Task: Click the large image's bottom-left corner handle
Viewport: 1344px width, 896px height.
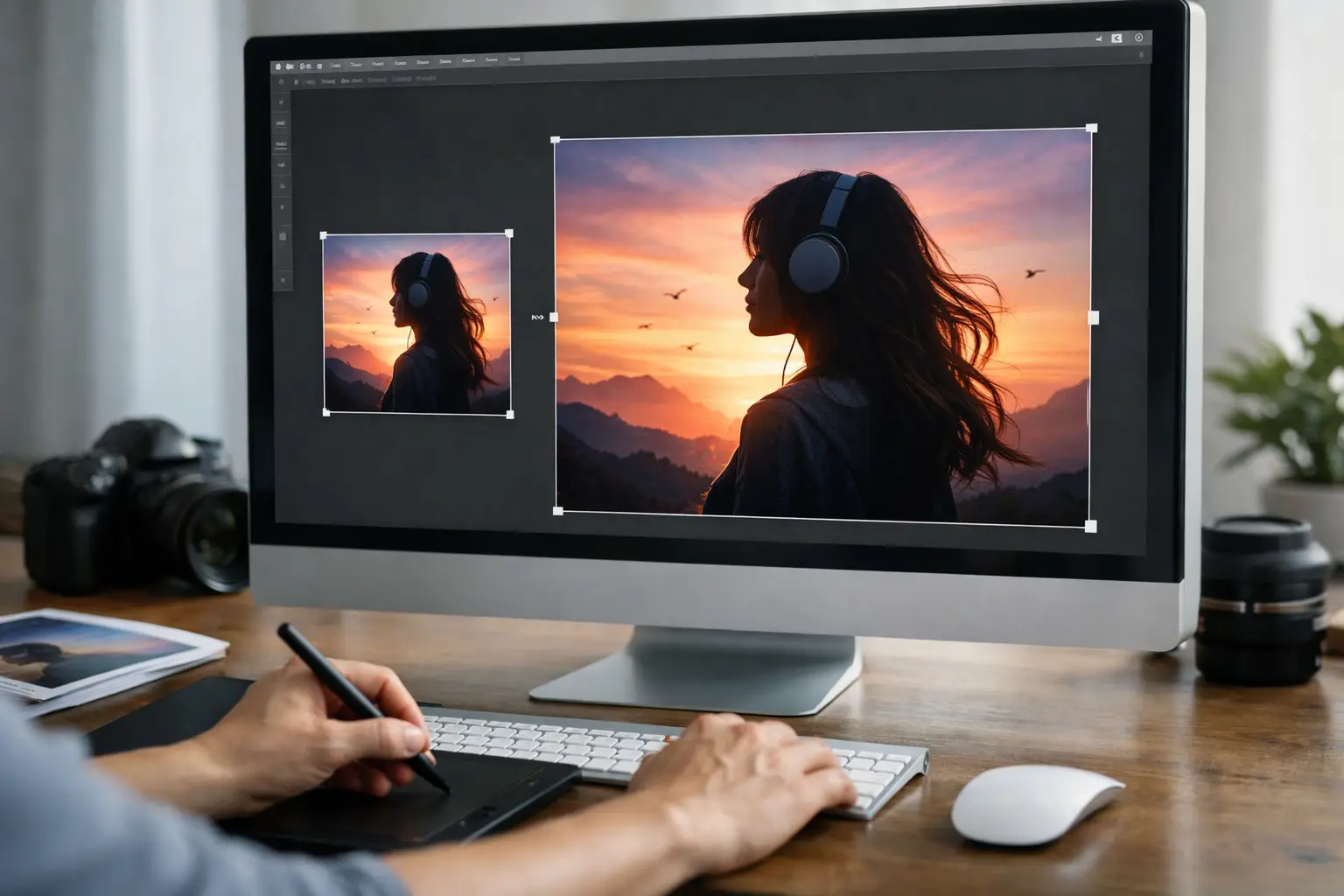Action: coord(558,511)
